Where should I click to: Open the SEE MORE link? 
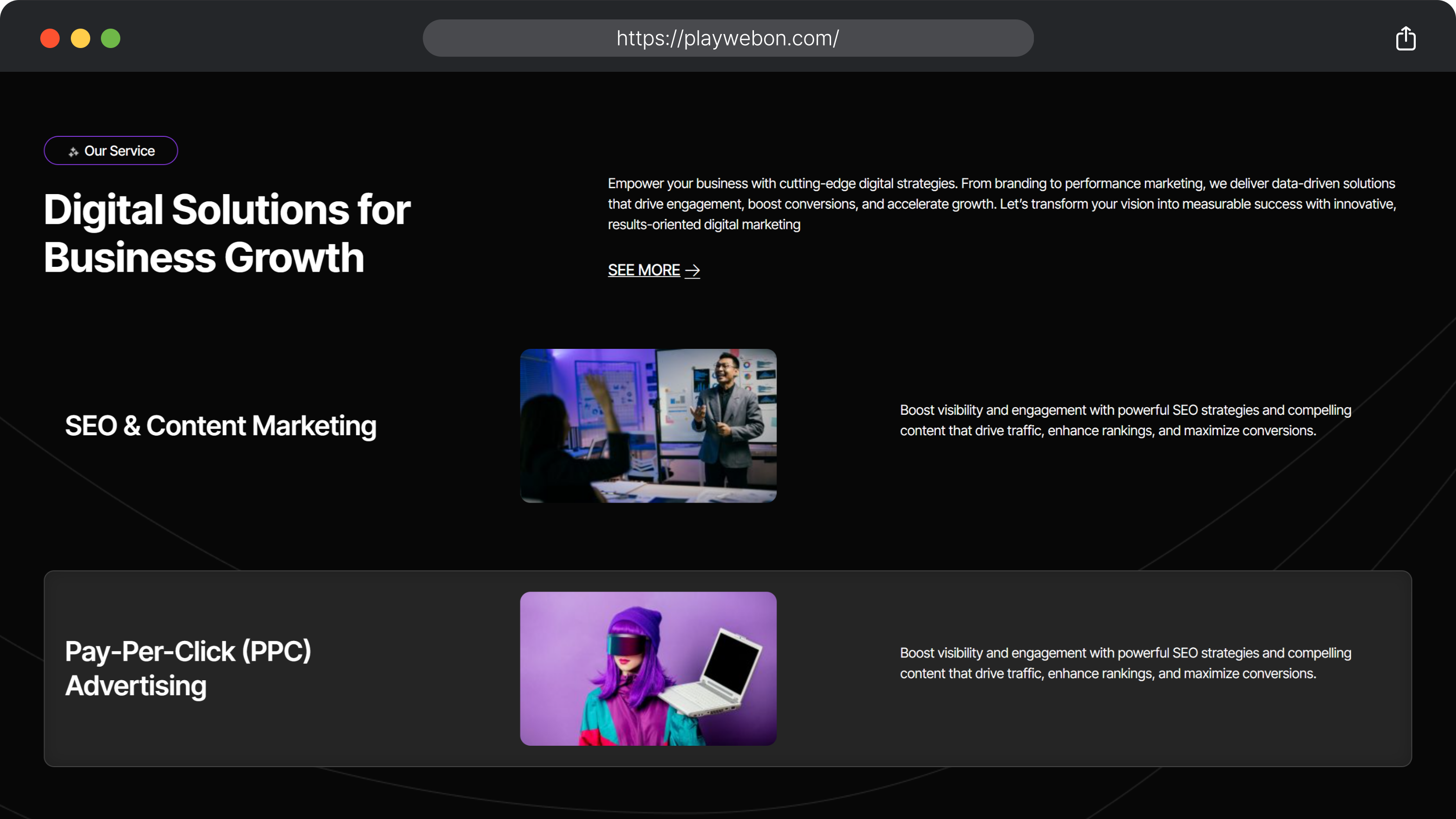click(x=644, y=270)
